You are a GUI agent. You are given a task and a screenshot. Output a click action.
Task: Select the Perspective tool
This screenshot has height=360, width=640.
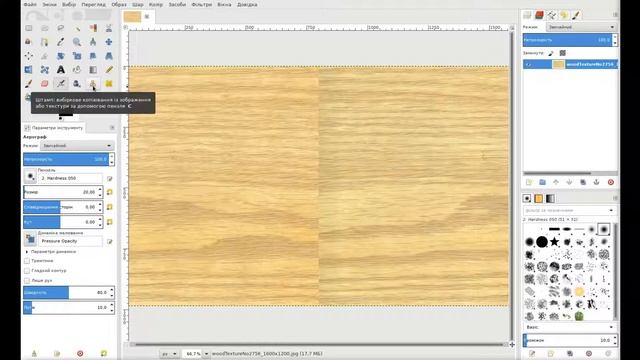pos(109,56)
